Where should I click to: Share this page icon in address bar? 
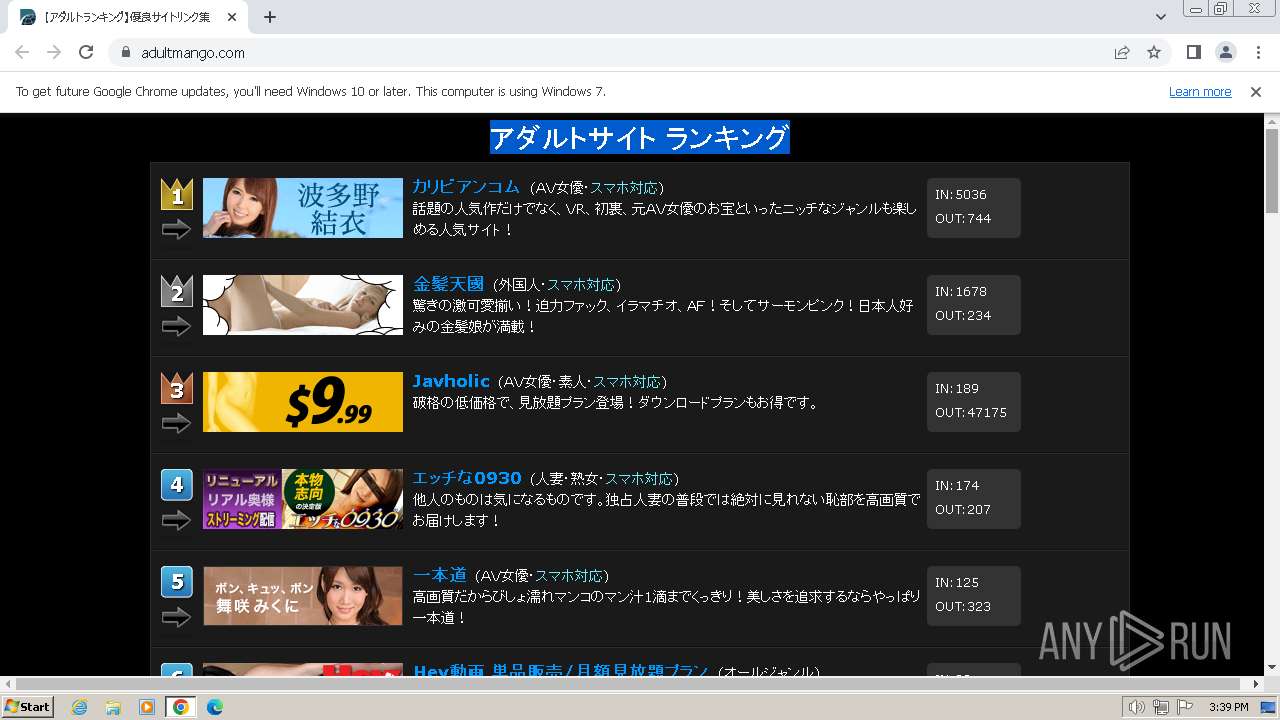point(1122,53)
